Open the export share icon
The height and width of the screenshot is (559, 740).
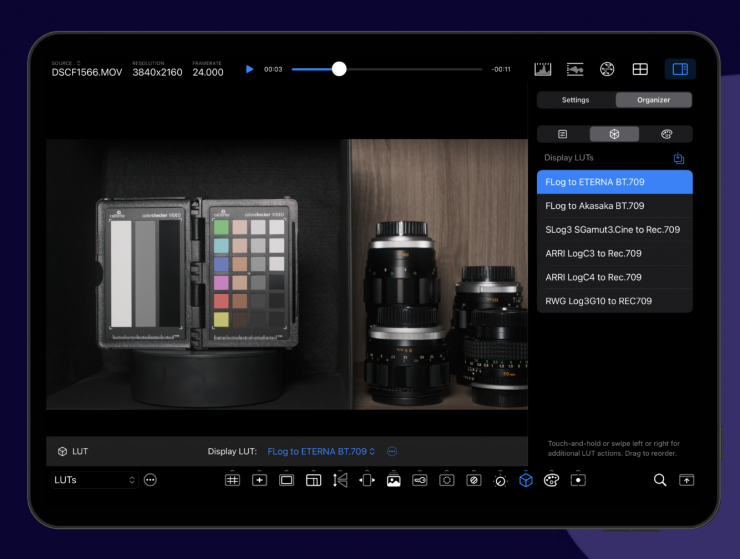tap(686, 480)
